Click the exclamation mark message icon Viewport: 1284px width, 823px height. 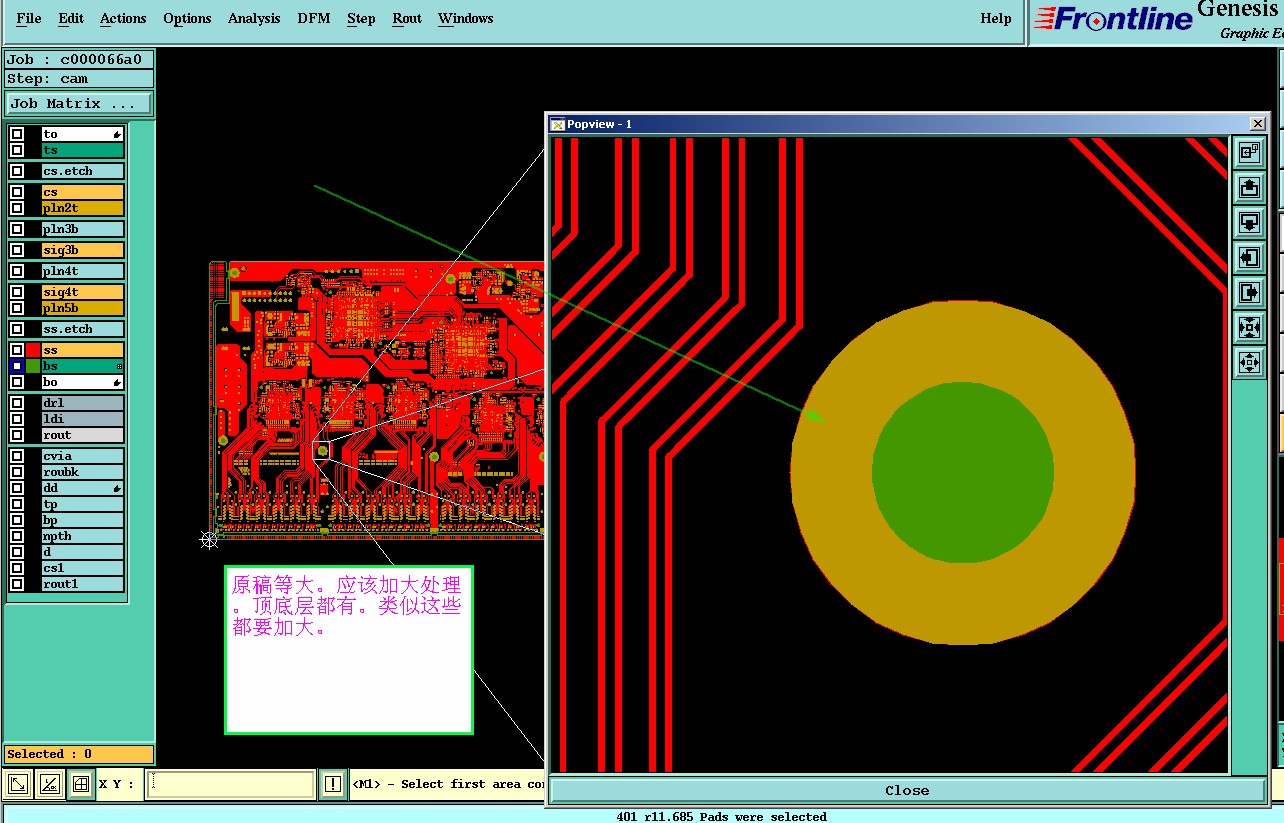tap(333, 785)
